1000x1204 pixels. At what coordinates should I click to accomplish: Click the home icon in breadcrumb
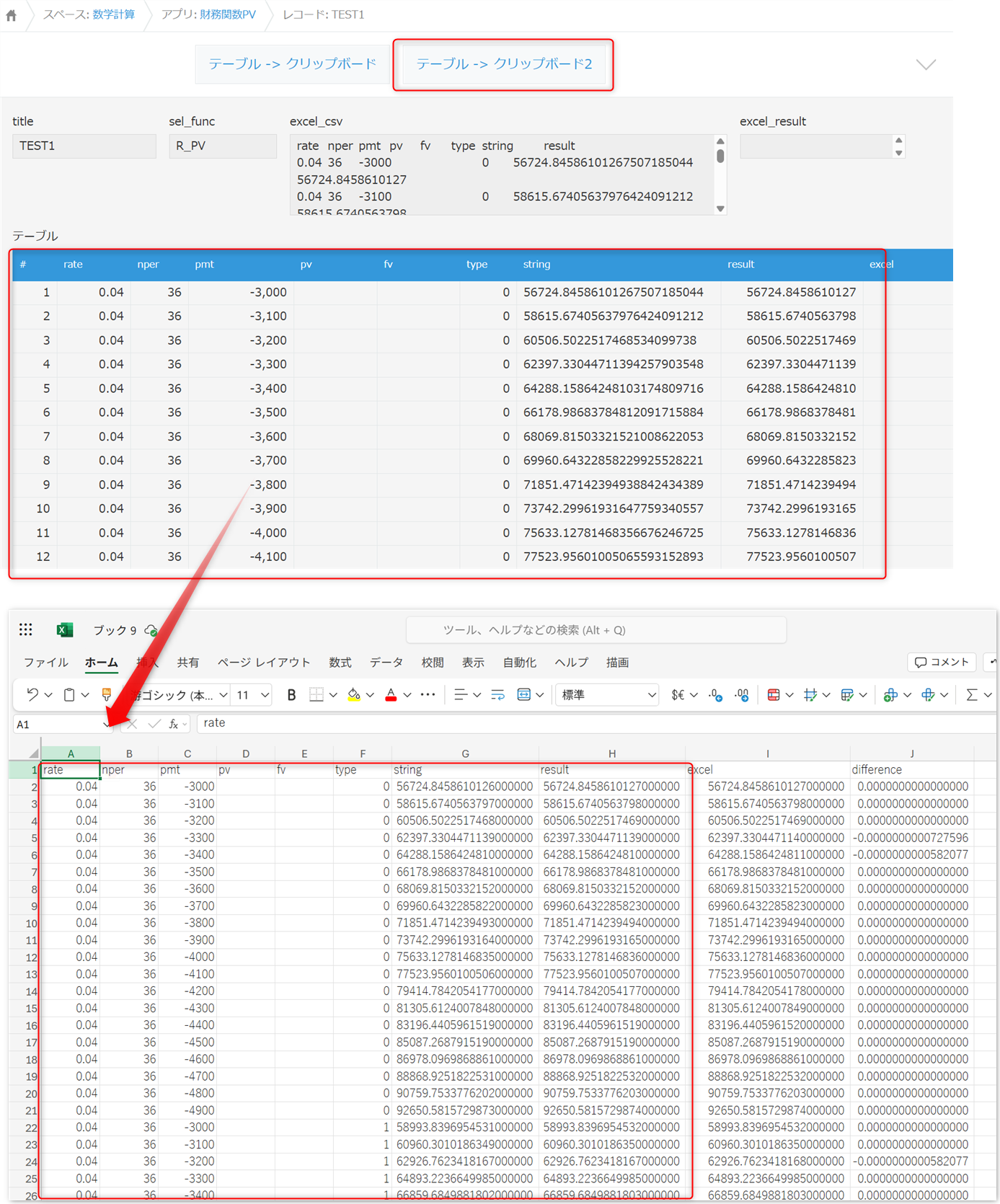point(12,15)
